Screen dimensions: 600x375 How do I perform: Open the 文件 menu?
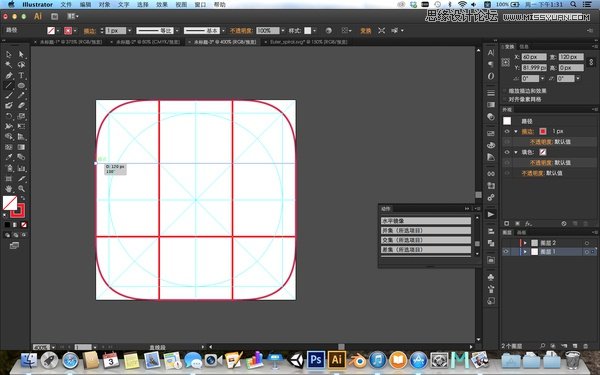pyautogui.click(x=66, y=5)
